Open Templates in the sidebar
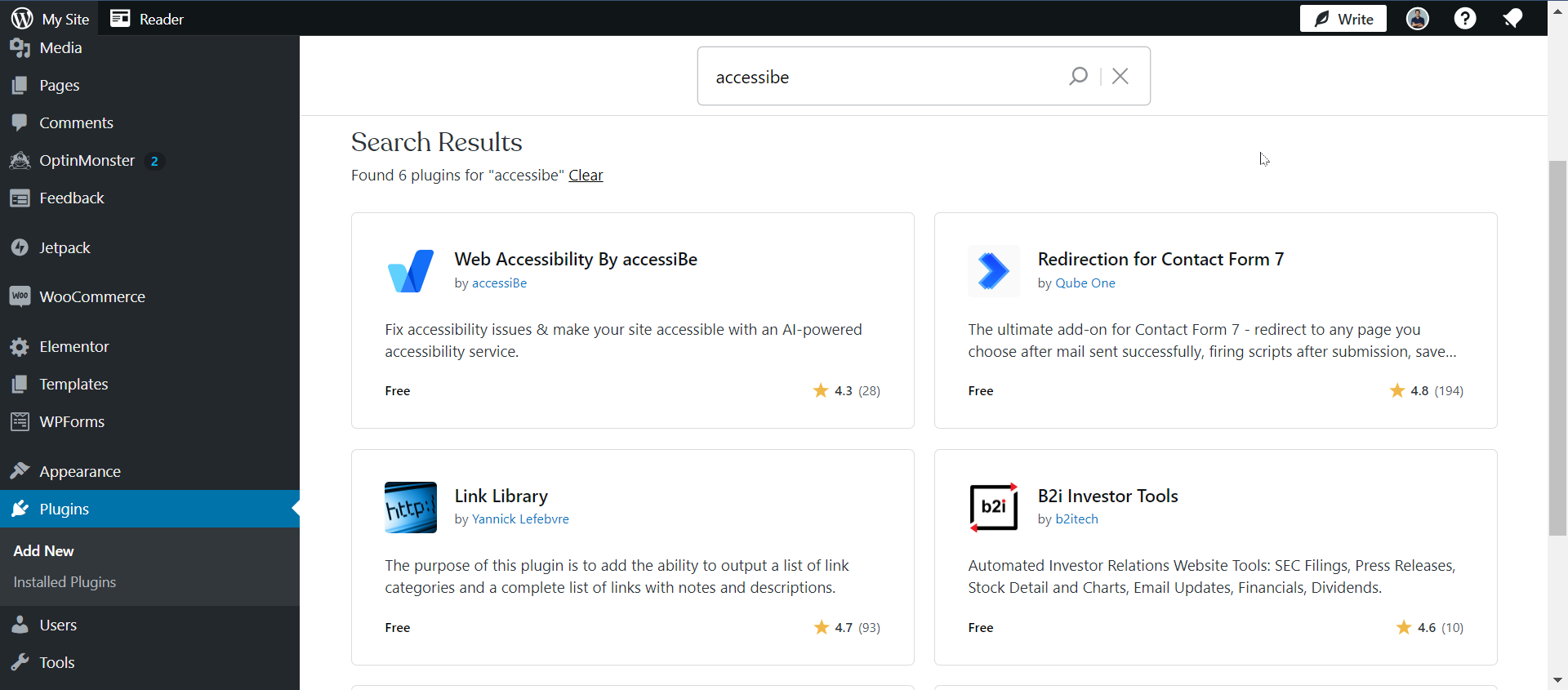This screenshot has height=690, width=1568. (149, 384)
